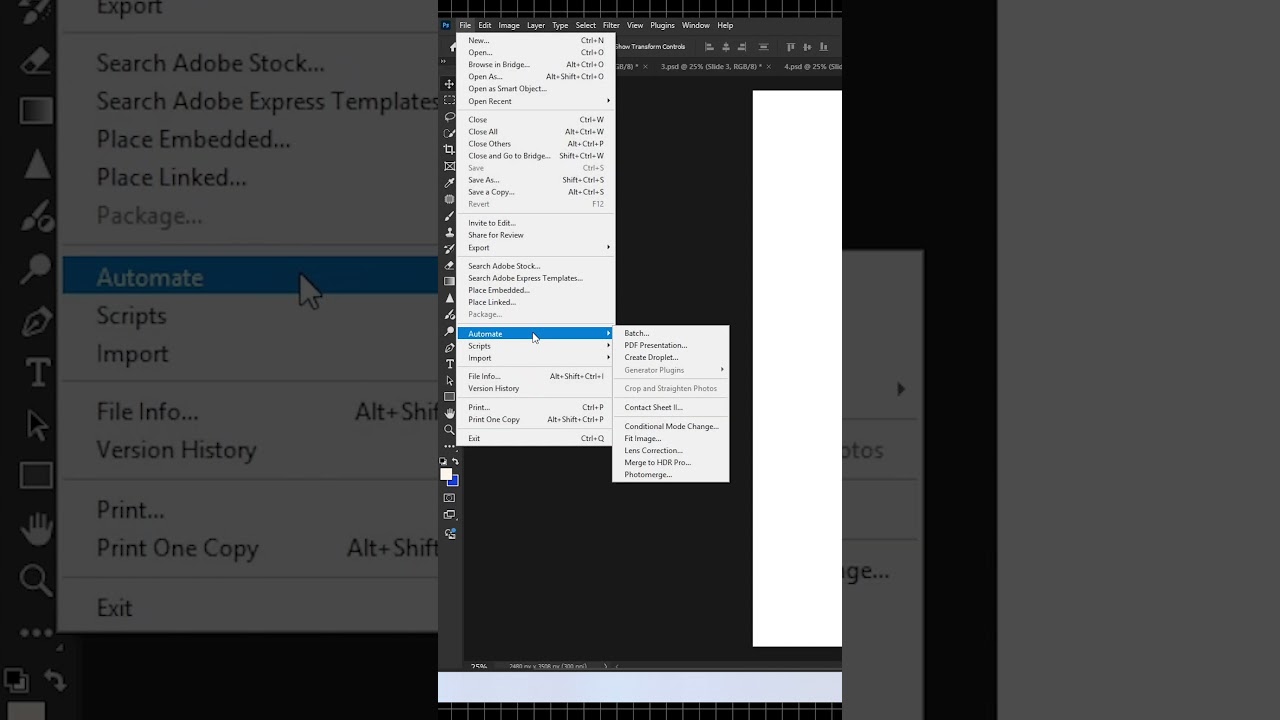Choose PDF Presentation... from submenu
This screenshot has width=1280, height=720.
point(671,345)
